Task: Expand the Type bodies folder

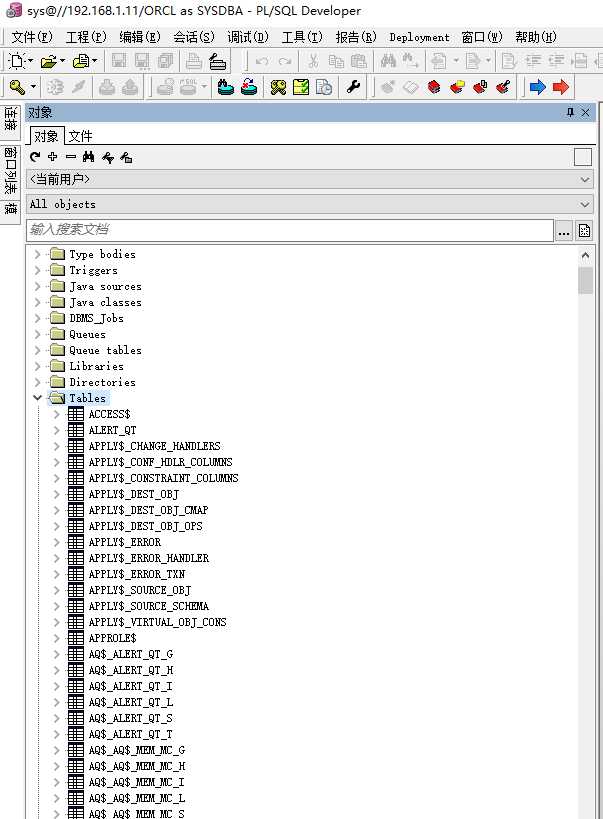Action: pyautogui.click(x=37, y=254)
